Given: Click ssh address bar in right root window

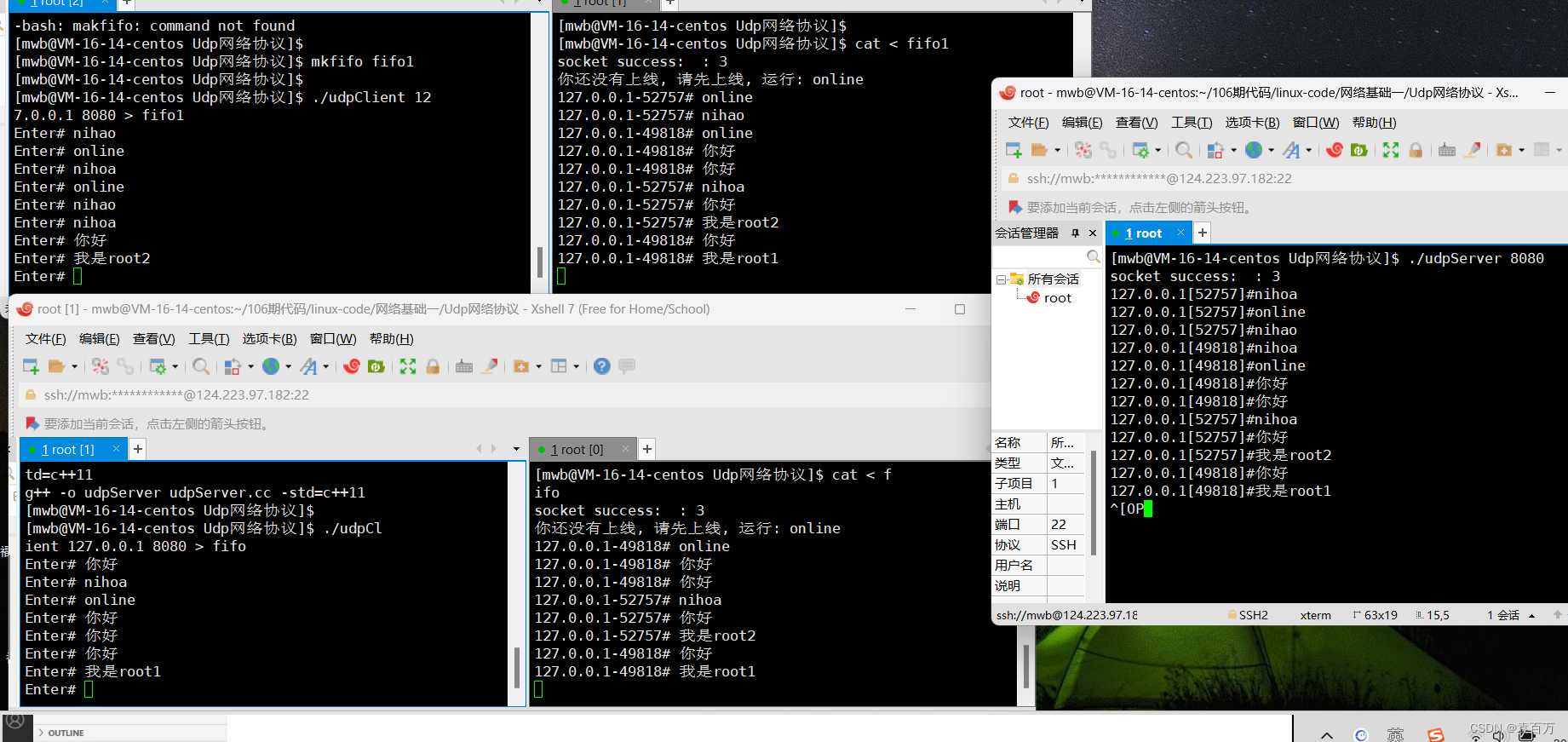Looking at the screenshot, I should pyautogui.click(x=1280, y=179).
